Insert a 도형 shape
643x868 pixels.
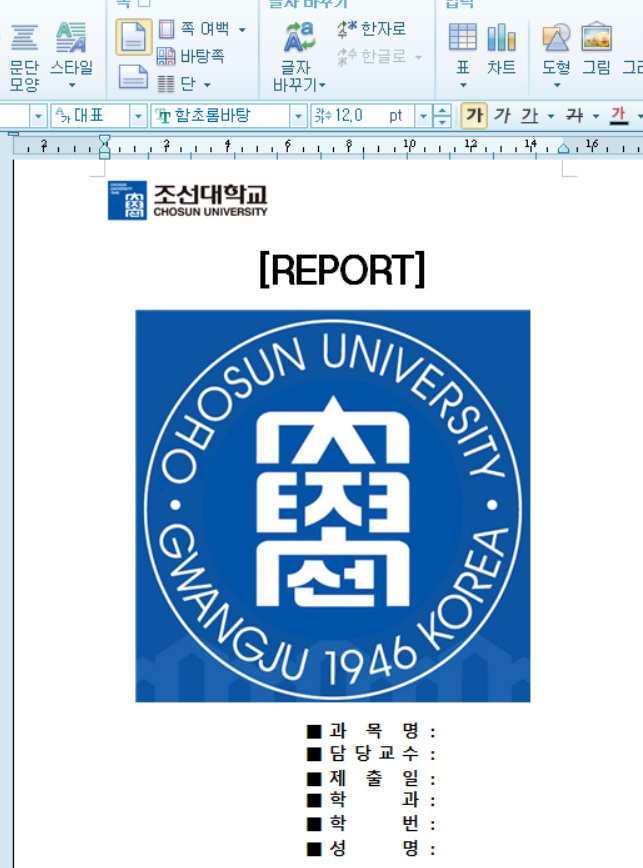[556, 49]
